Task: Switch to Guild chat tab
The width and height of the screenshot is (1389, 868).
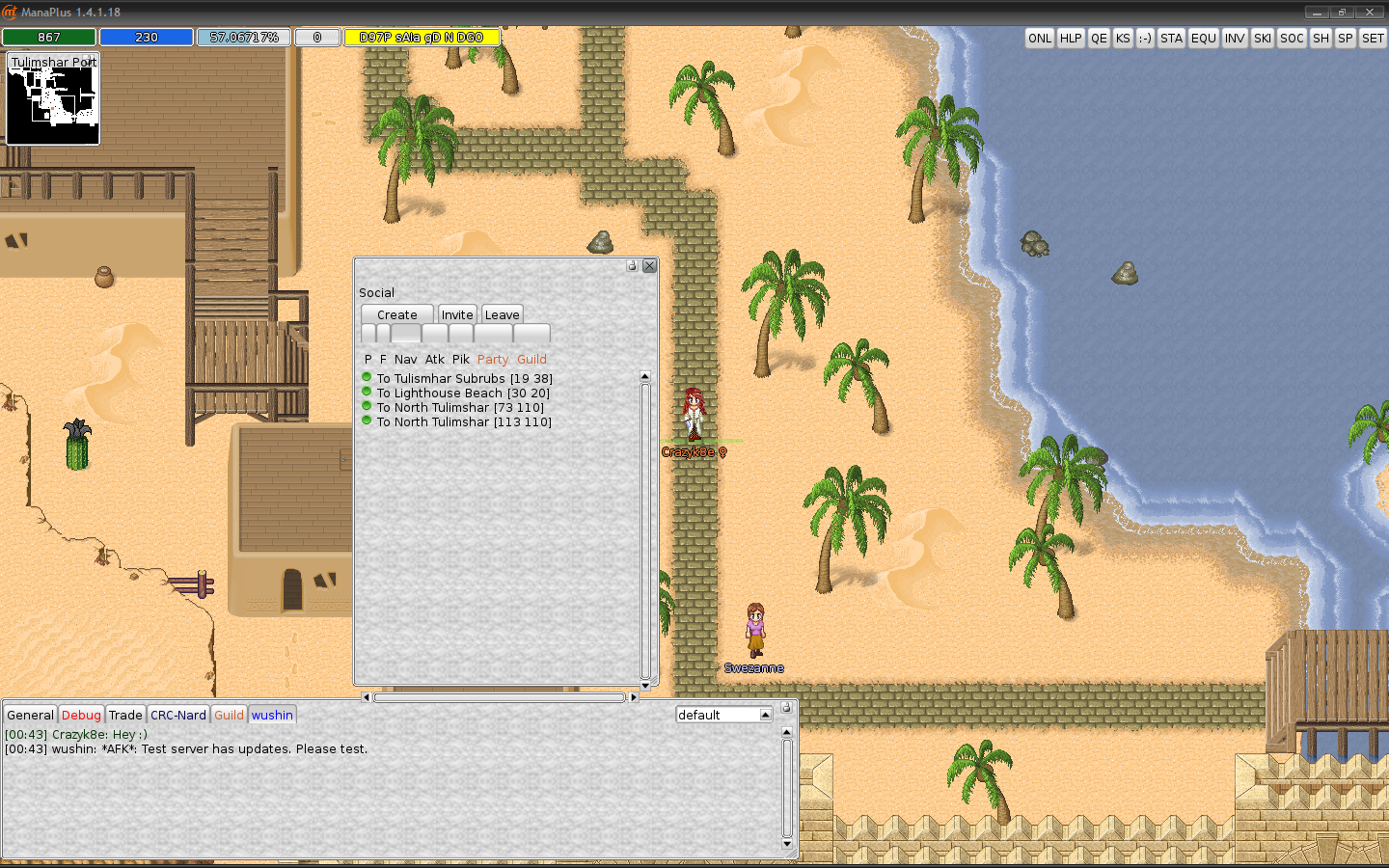Action: click(x=229, y=715)
